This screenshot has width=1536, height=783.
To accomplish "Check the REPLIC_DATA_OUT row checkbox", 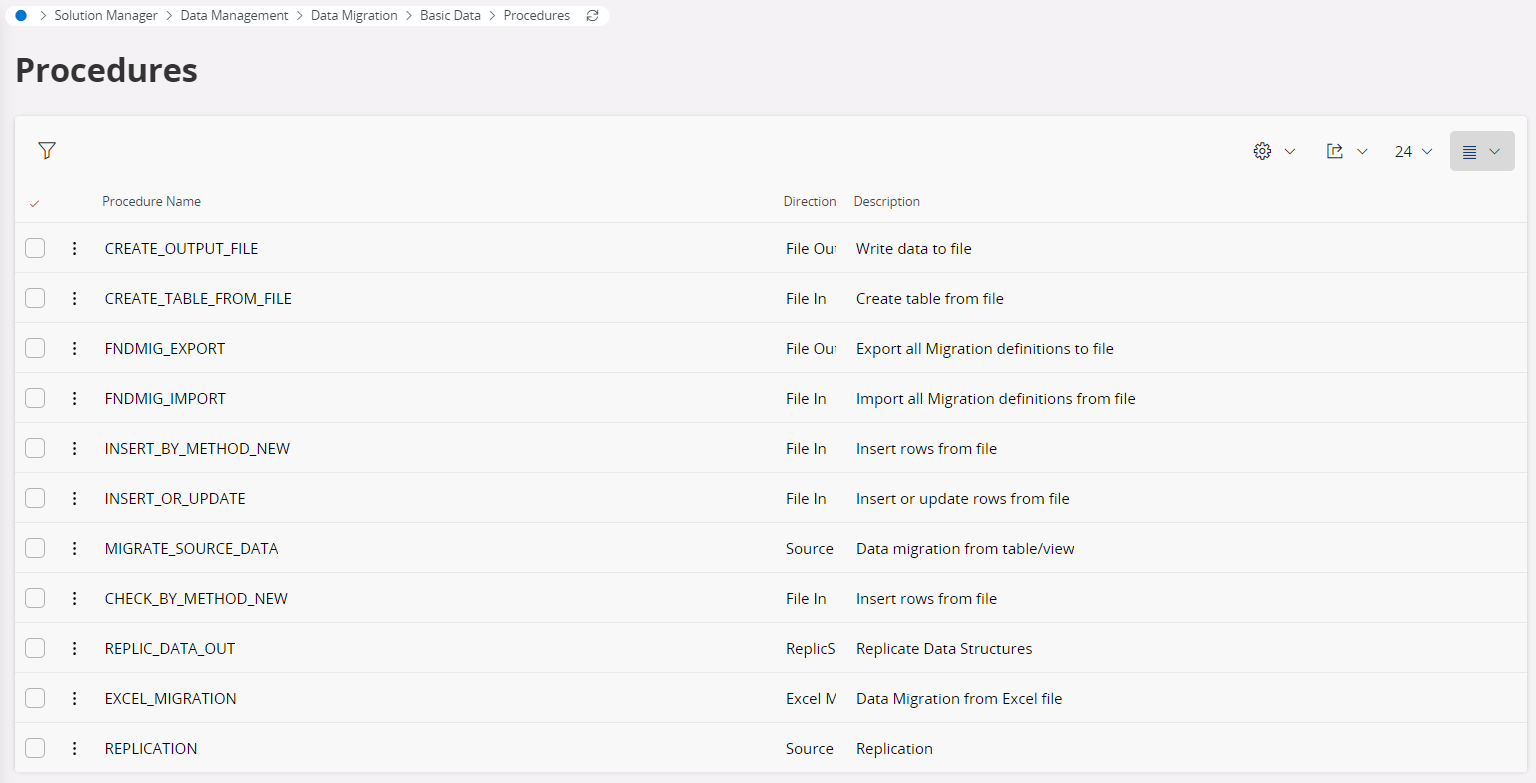I will (x=35, y=648).
